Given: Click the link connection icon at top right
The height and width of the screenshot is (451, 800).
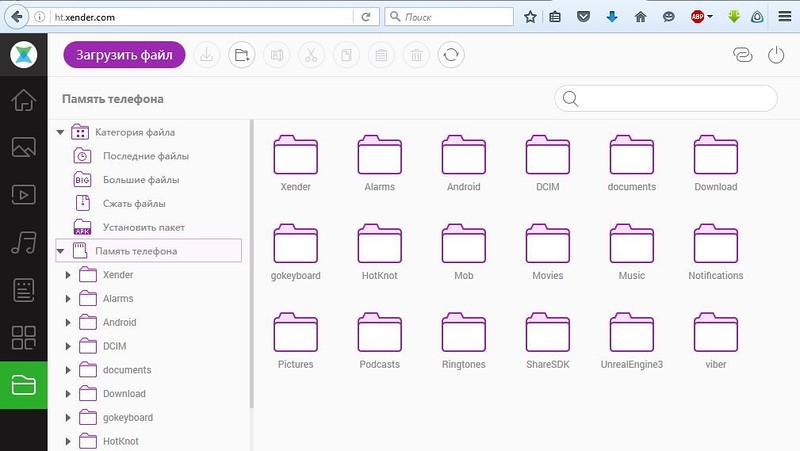Looking at the screenshot, I should [742, 55].
